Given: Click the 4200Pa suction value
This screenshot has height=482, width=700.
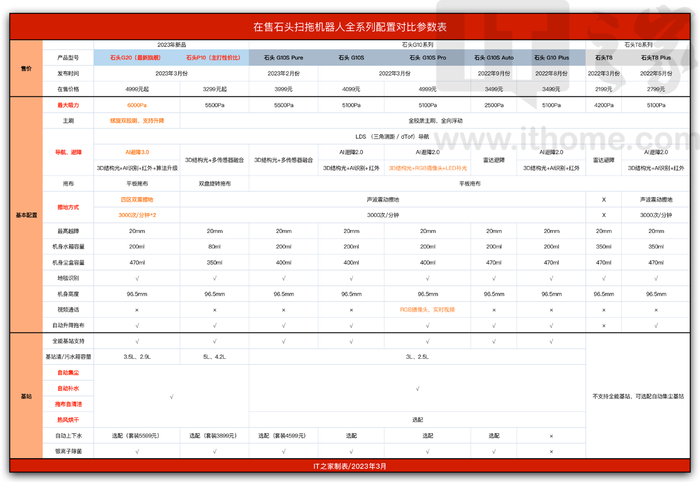Looking at the screenshot, I should click(x=604, y=105).
